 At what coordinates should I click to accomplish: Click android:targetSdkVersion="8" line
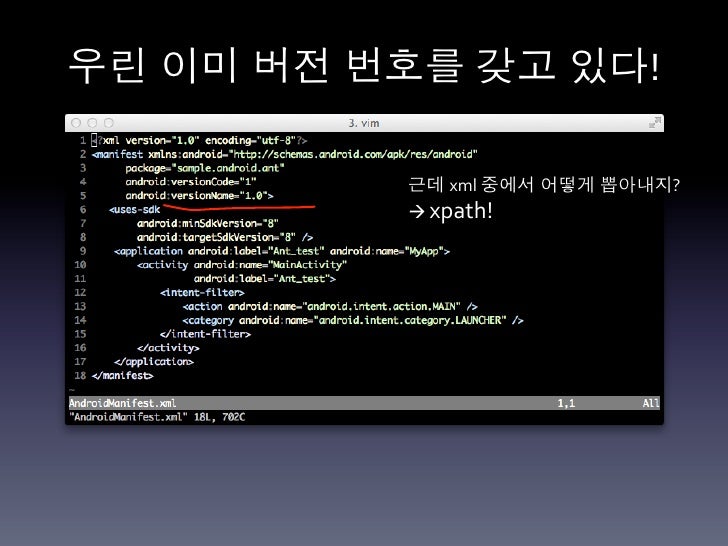coord(225,237)
